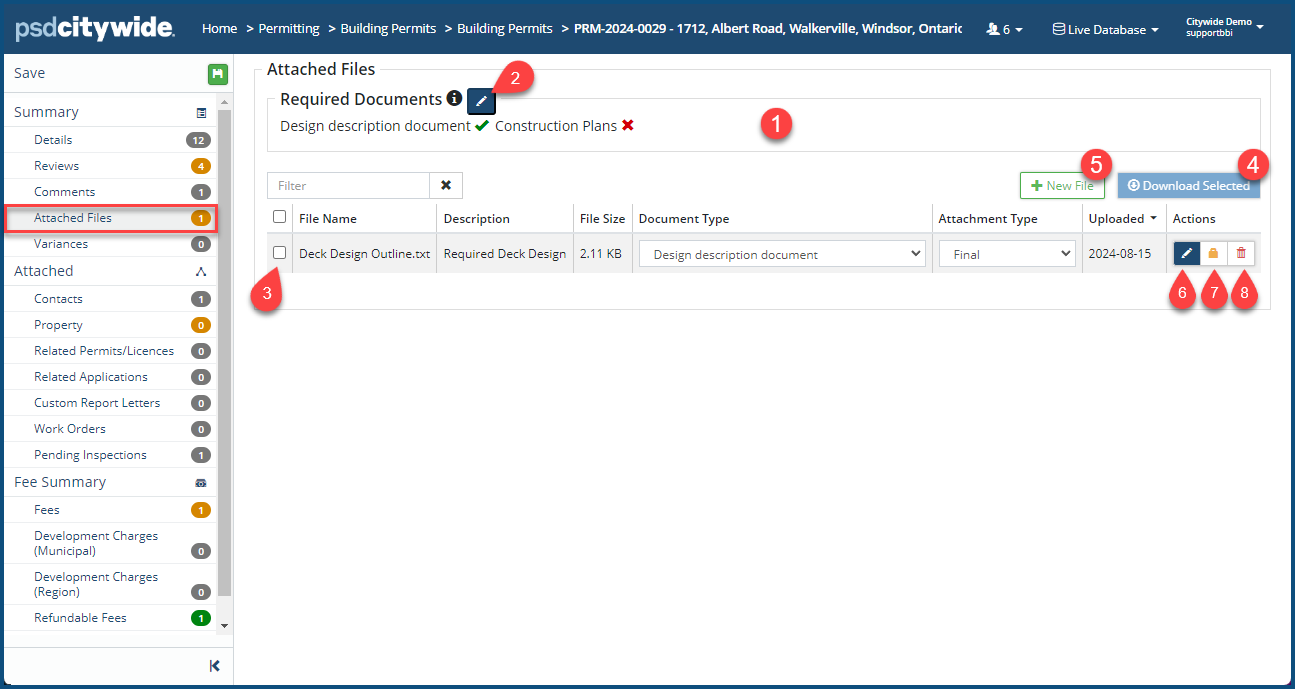Lock the Deck Design Outline.txt attachment
The height and width of the screenshot is (689, 1295).
[1213, 254]
